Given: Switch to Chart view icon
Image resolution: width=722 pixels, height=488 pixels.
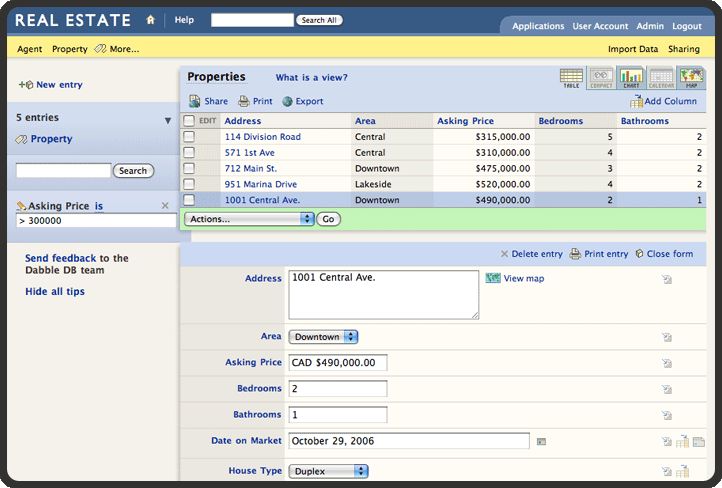Looking at the screenshot, I should click(630, 77).
